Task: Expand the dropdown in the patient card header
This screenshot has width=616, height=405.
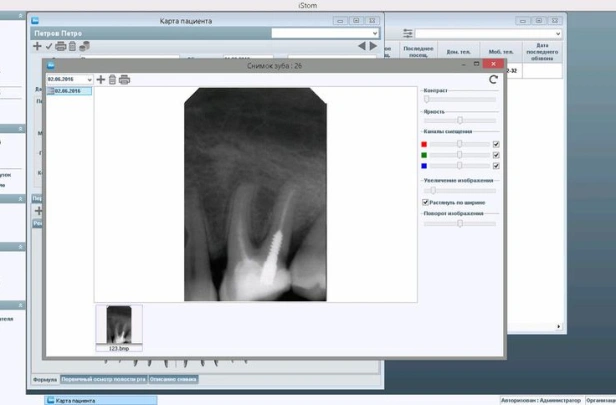Action: pyautogui.click(x=374, y=33)
